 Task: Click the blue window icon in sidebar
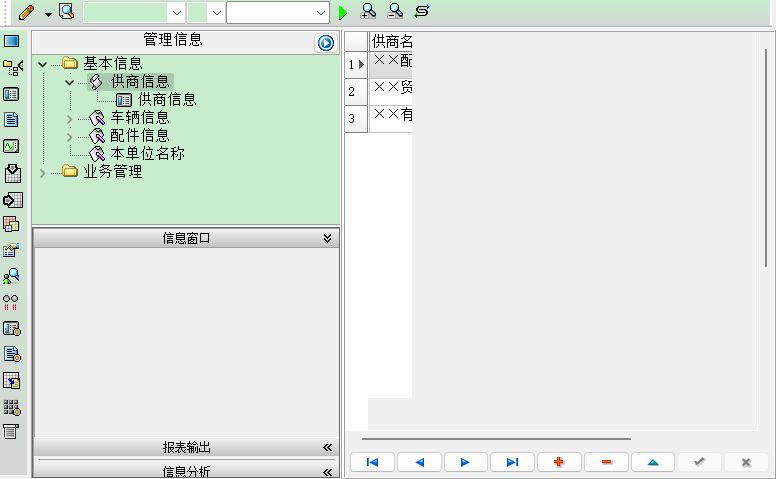(x=11, y=41)
